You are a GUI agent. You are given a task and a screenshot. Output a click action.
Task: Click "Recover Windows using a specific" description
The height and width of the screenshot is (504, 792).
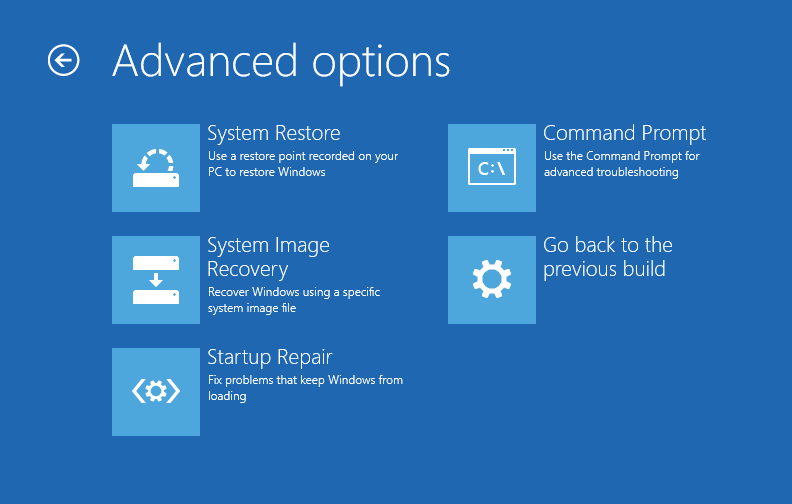[294, 300]
